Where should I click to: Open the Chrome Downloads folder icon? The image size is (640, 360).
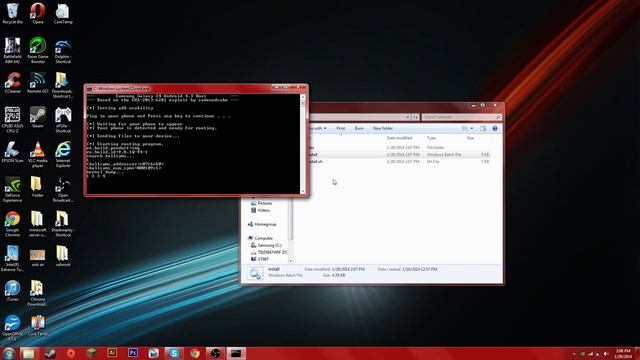38,293
